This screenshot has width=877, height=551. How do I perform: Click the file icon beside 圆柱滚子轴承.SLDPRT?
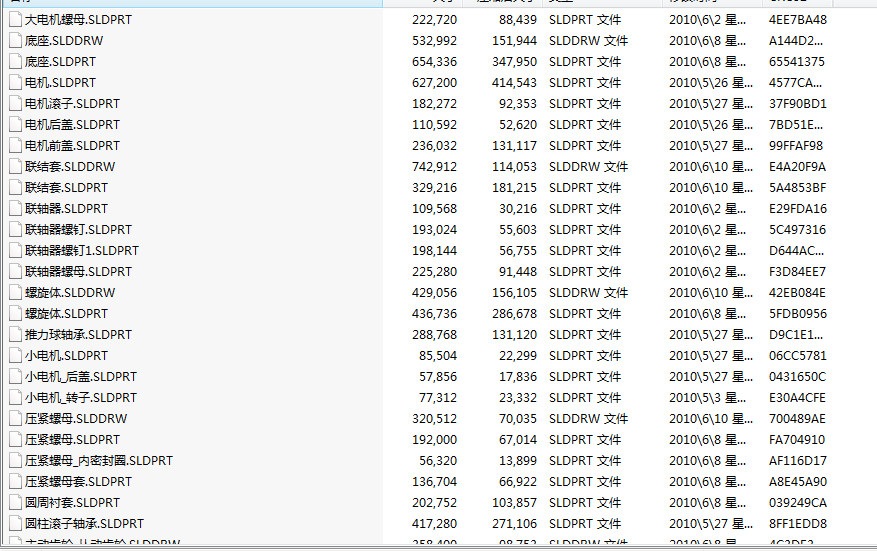16,524
